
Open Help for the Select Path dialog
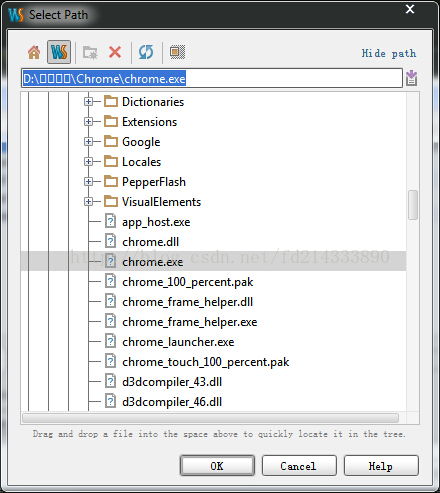pyautogui.click(x=381, y=466)
